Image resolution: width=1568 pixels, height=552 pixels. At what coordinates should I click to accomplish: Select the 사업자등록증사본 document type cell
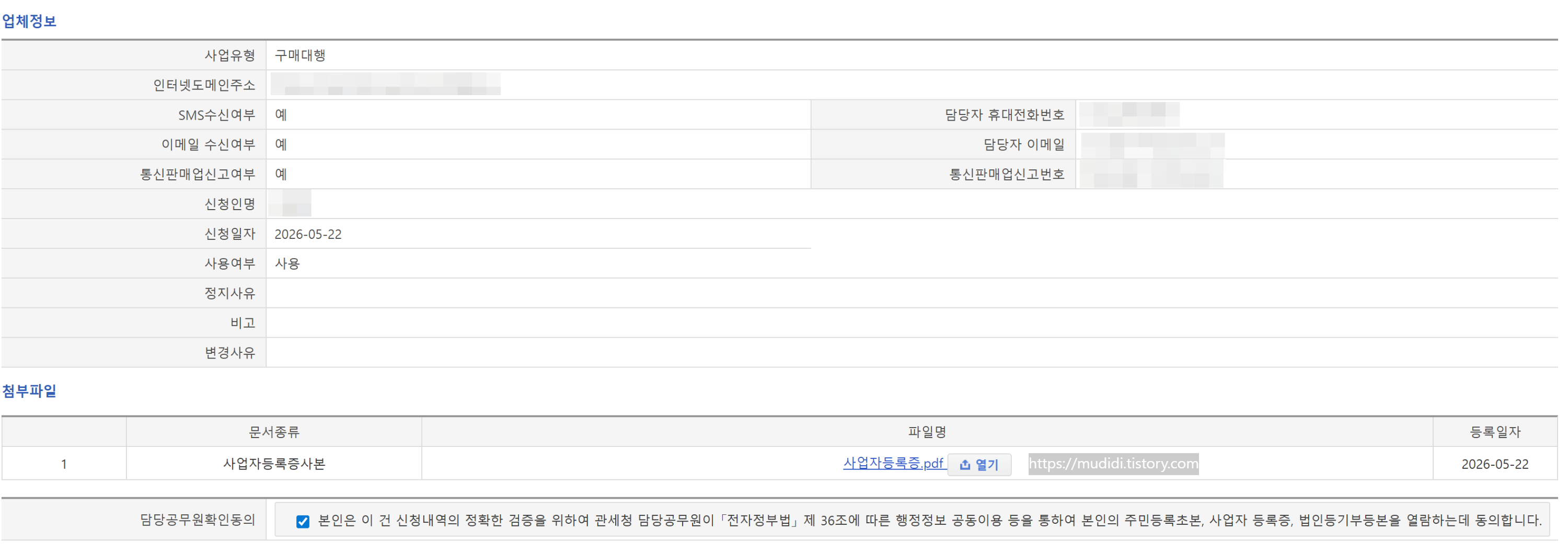tap(274, 464)
